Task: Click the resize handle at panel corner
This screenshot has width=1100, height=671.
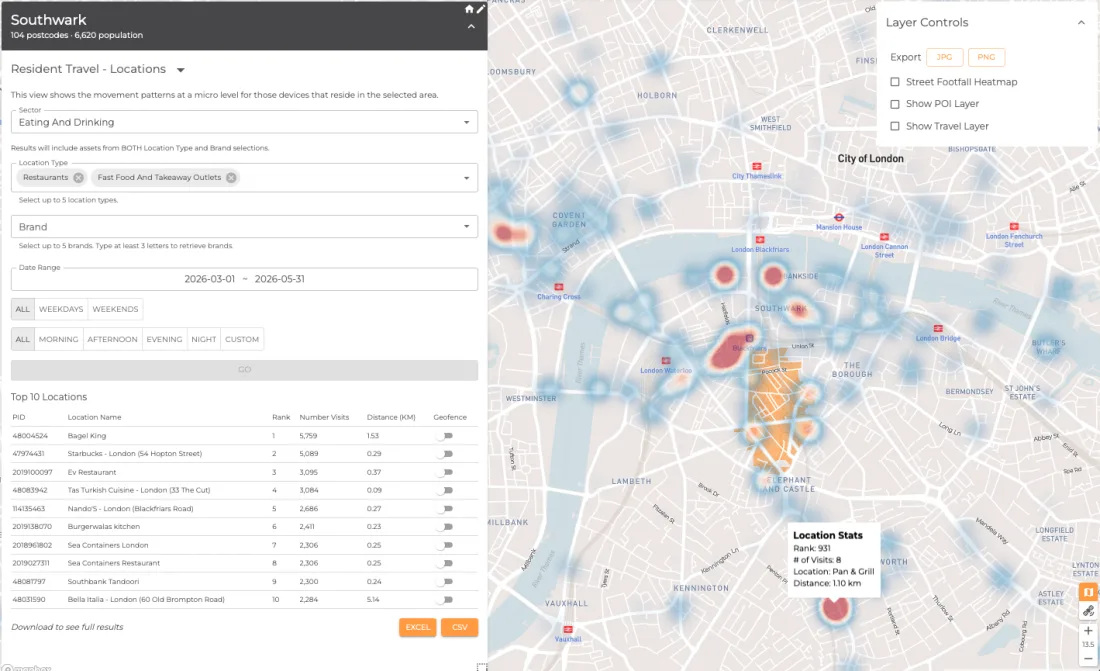Action: coord(481,666)
